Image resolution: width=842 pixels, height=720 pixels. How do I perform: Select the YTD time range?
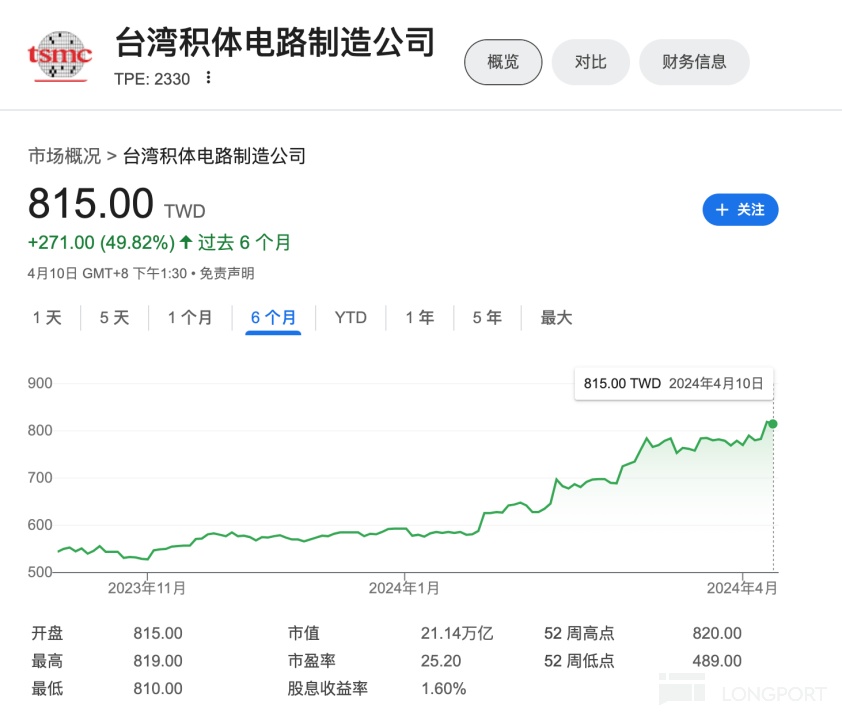pyautogui.click(x=350, y=318)
